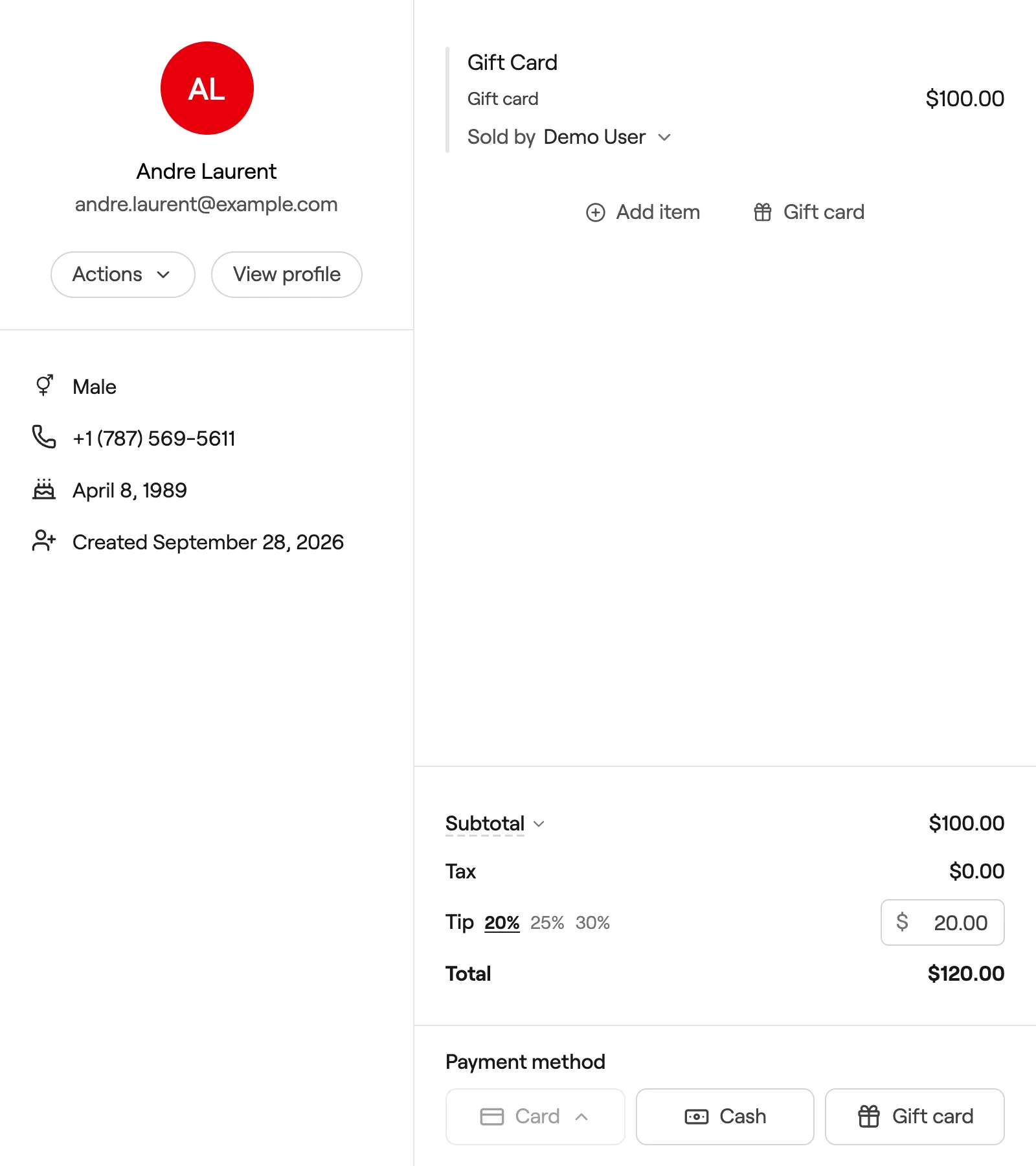Screen dimensions: 1036x1166
Task: Click the gender symbol icon beside Male
Action: click(x=44, y=385)
